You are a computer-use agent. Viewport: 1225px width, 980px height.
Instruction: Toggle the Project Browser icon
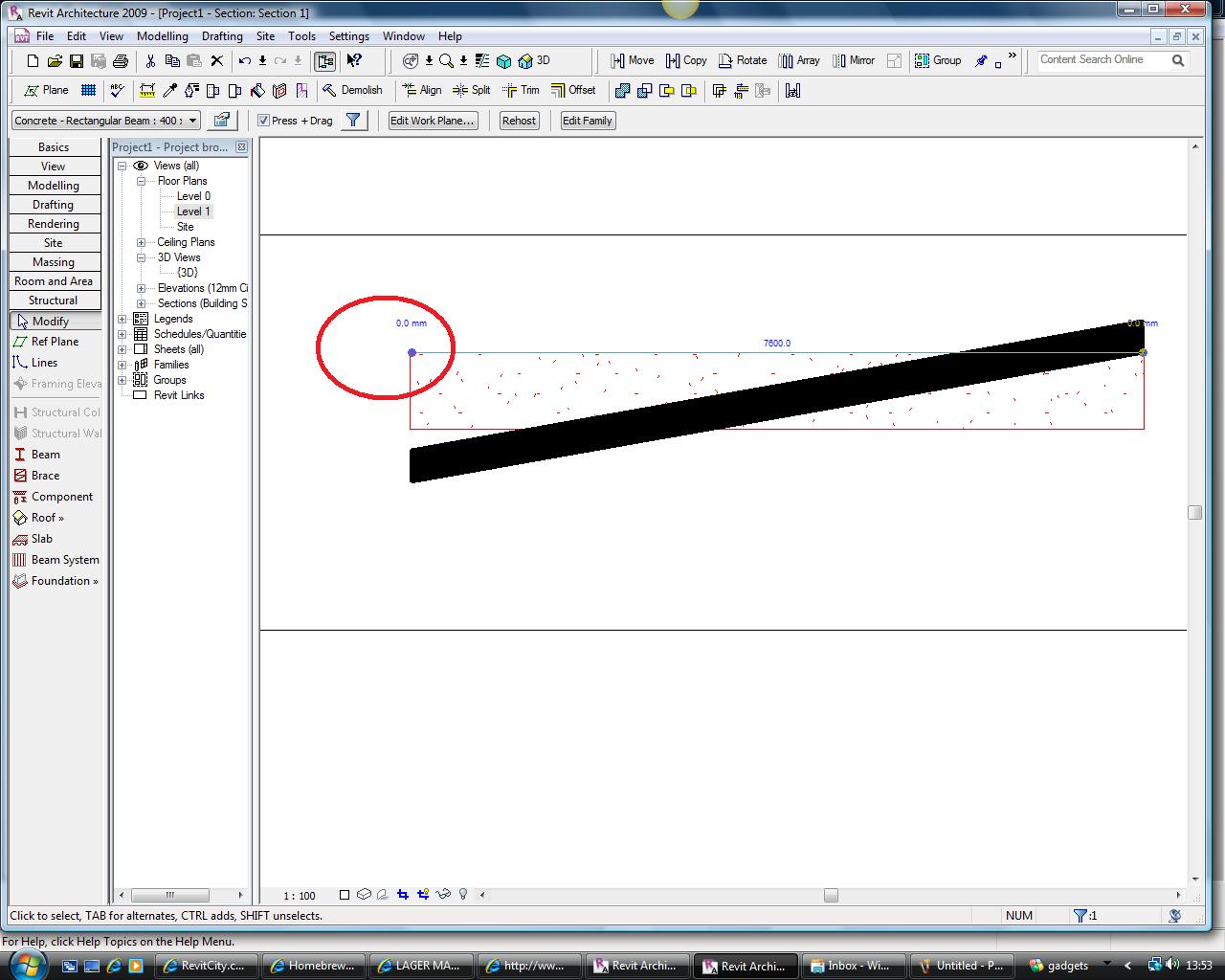click(325, 60)
